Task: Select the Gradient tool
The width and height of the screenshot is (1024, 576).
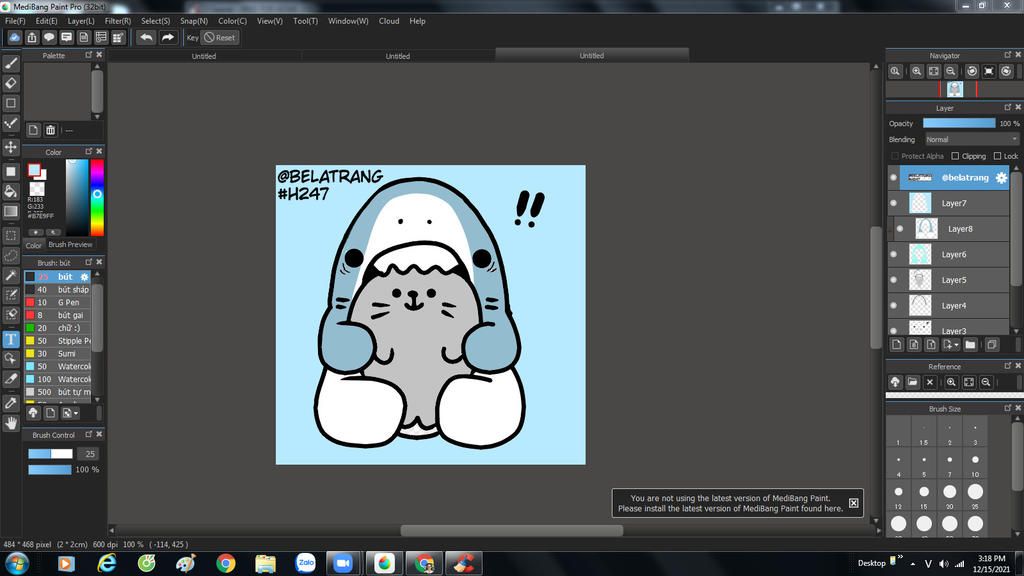Action: click(x=10, y=211)
